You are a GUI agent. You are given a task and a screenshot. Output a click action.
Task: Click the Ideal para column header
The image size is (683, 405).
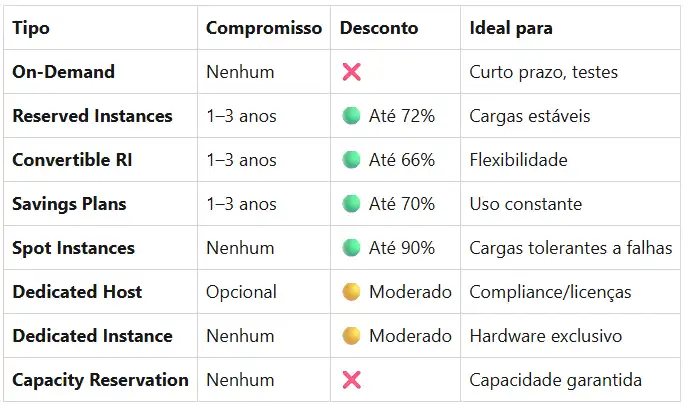[511, 28]
